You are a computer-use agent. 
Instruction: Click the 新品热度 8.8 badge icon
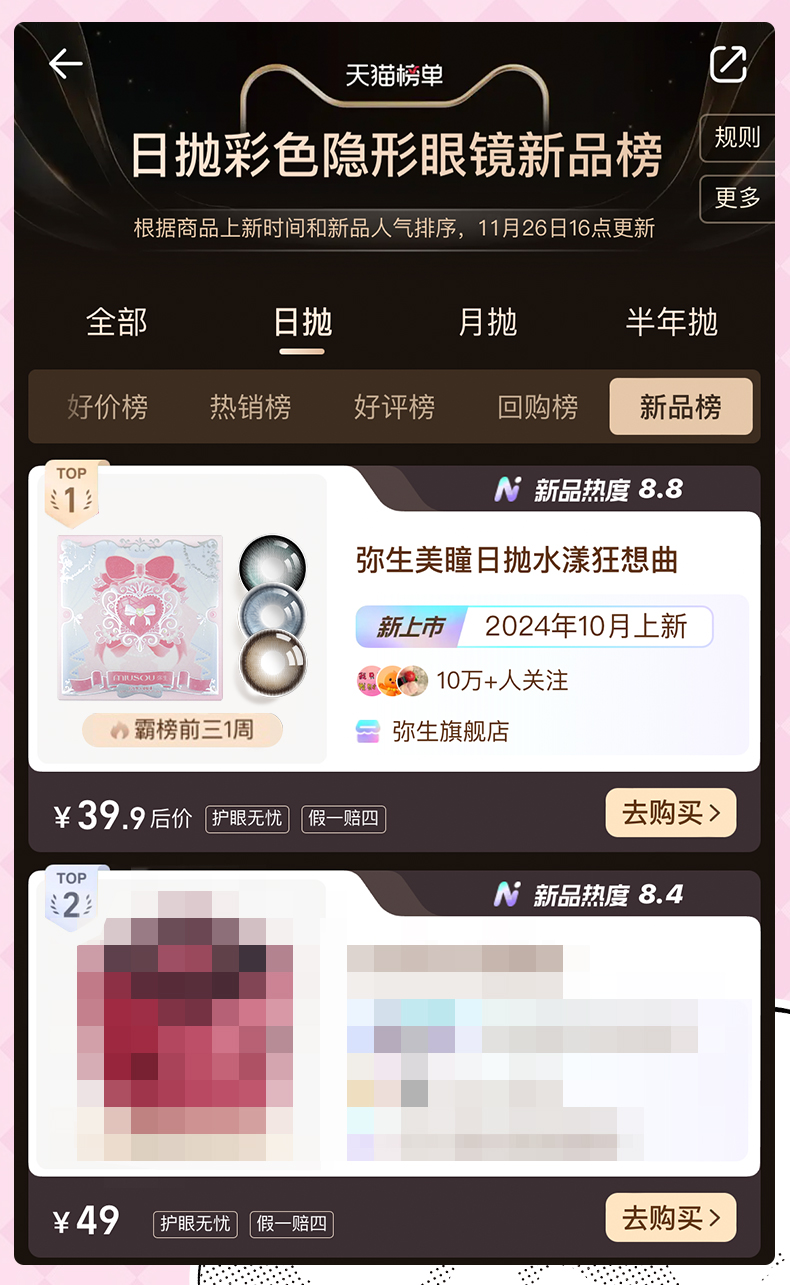point(508,489)
